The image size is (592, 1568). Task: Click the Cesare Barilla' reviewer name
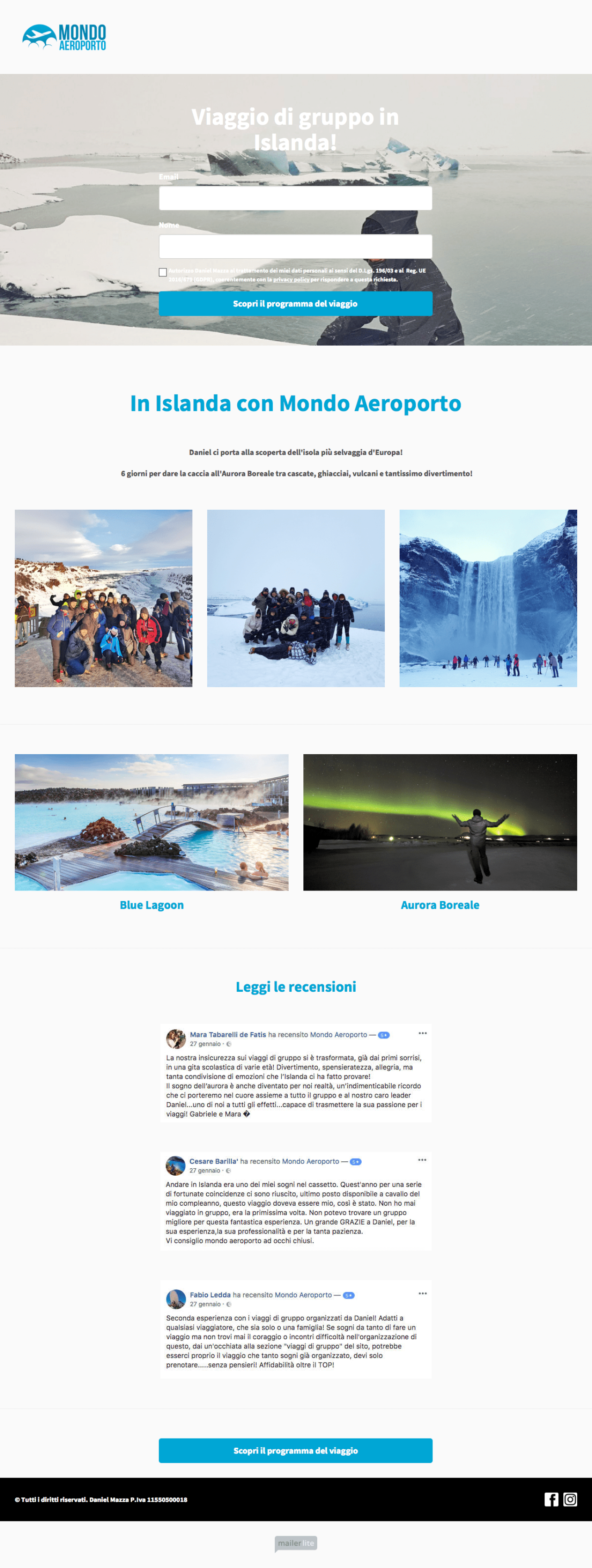pos(214,1161)
